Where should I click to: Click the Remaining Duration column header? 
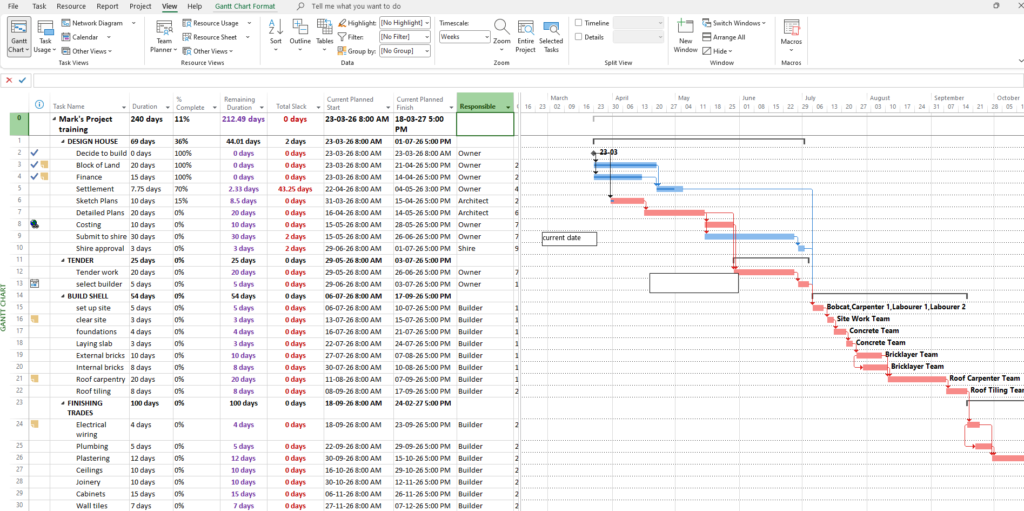[x=242, y=103]
